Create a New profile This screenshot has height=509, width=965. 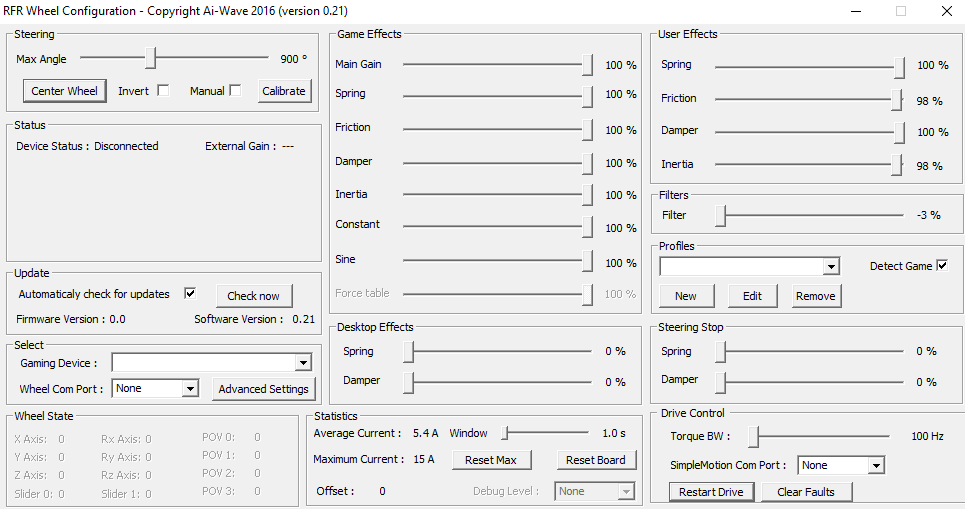[x=685, y=296]
